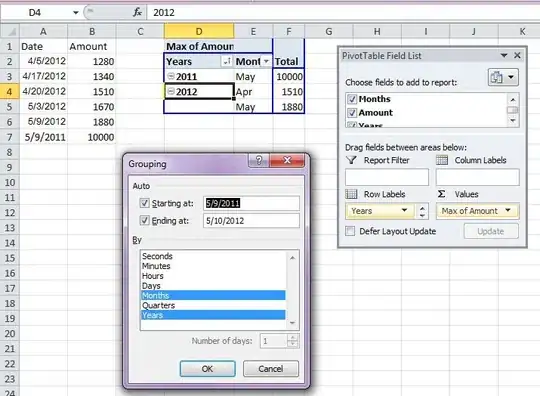Viewport: 540px width, 396px height.
Task: Click the Number of days field
Action: pos(273,341)
